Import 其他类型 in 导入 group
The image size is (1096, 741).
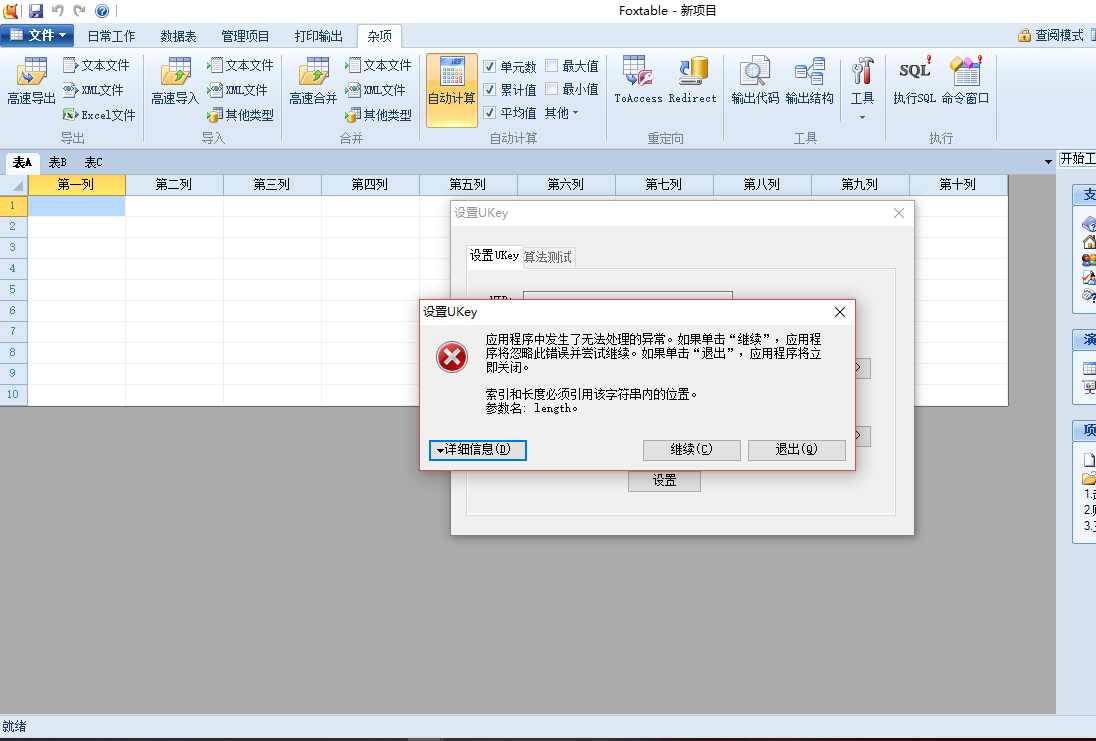(240, 115)
